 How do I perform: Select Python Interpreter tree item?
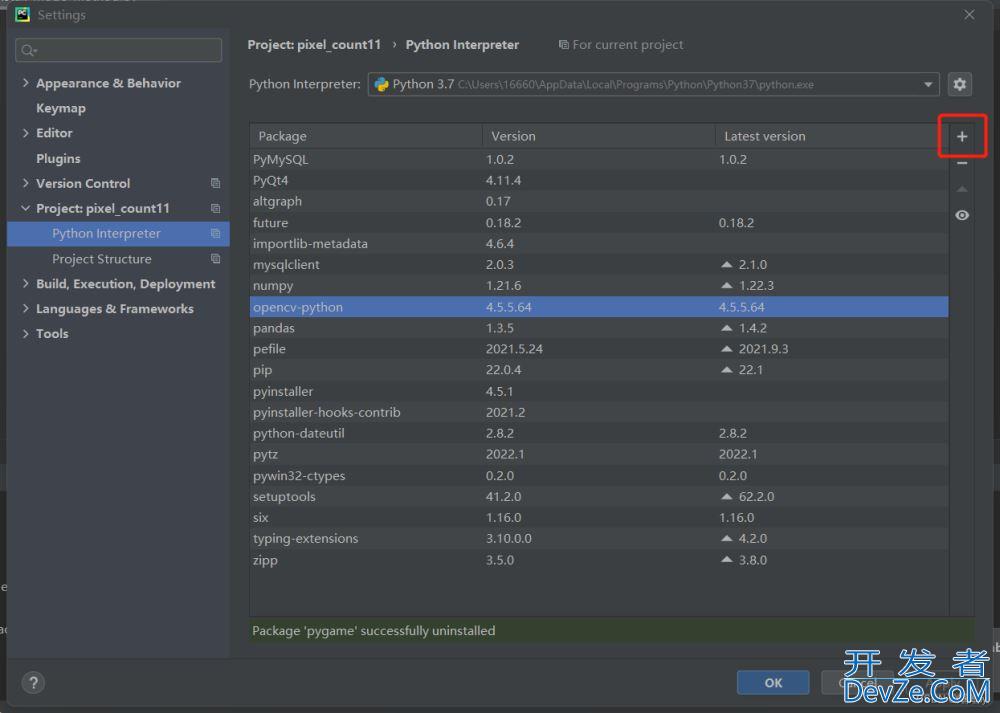tap(119, 233)
